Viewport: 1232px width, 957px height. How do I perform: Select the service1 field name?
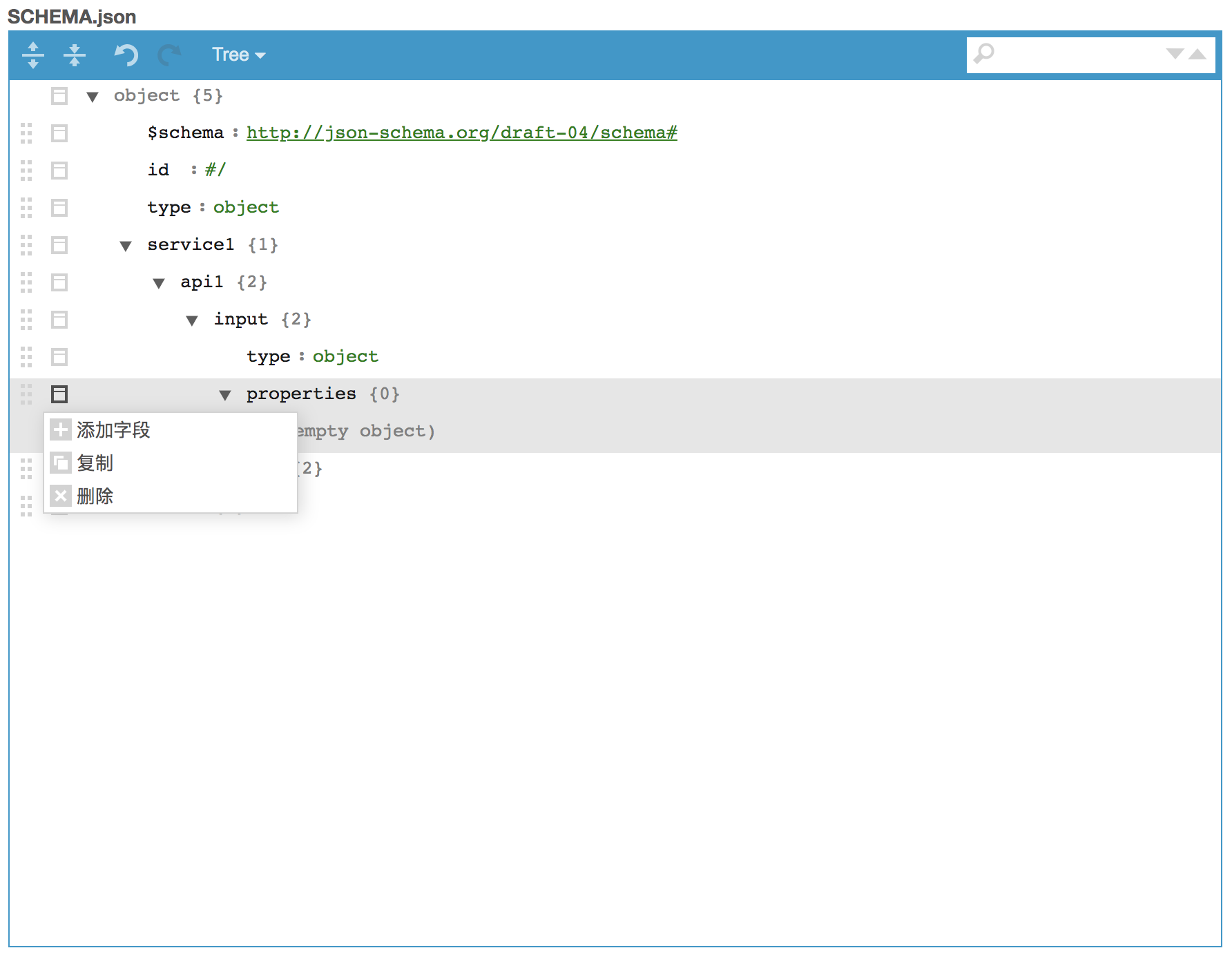pos(191,244)
